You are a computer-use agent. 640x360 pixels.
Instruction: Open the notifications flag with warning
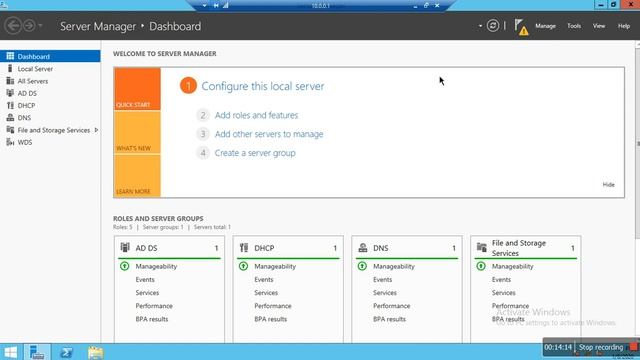pyautogui.click(x=521, y=27)
